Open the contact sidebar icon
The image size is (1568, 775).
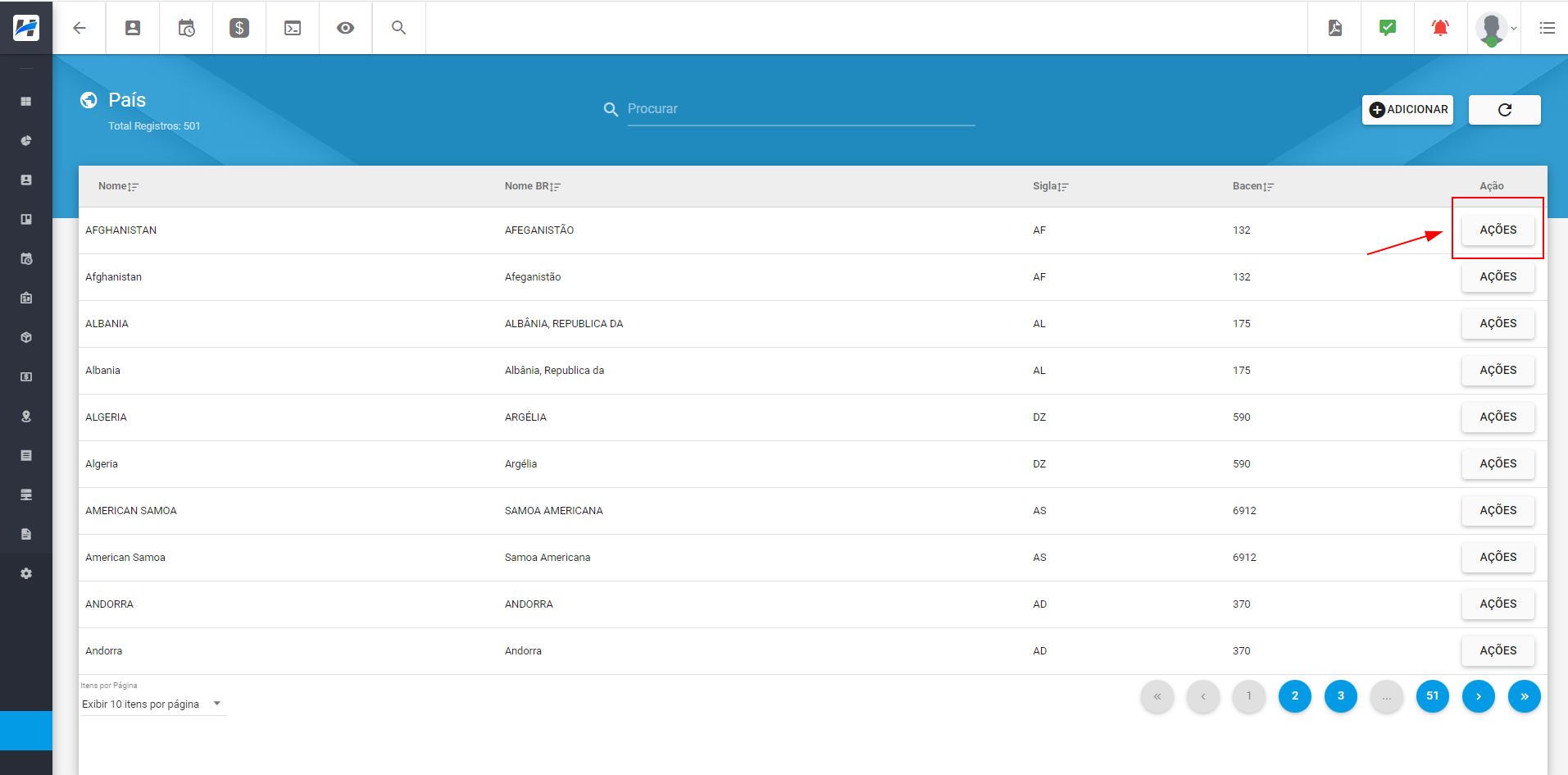26,180
